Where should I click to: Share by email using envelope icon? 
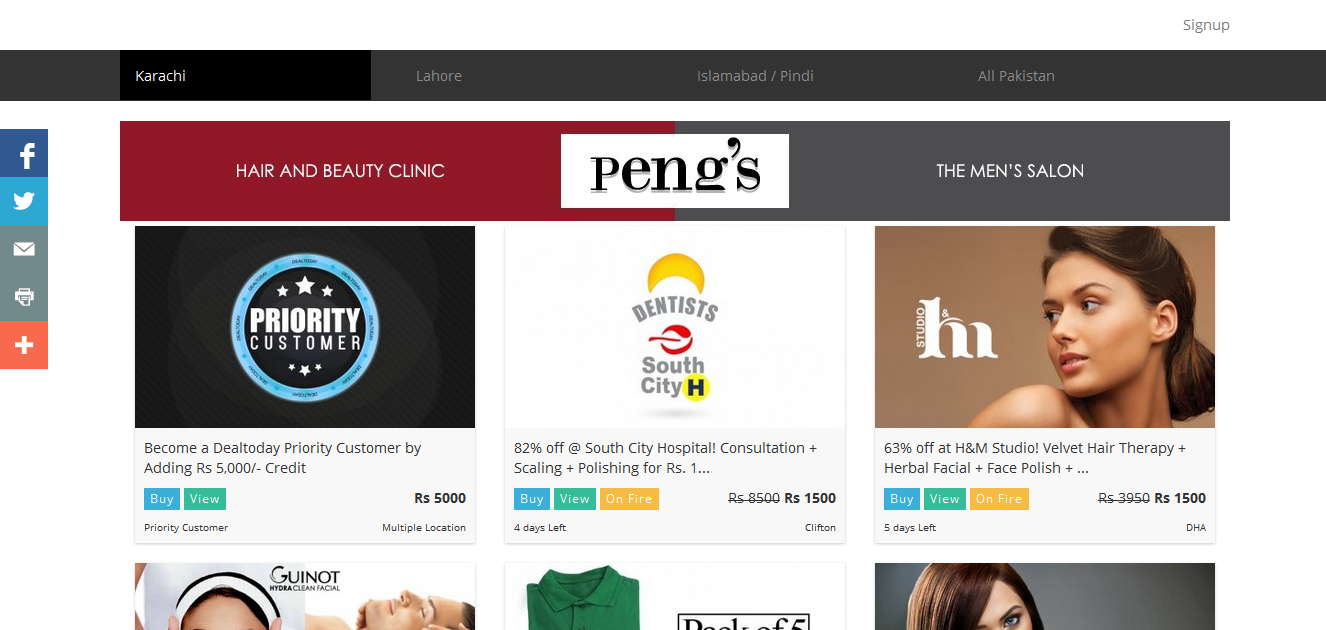[24, 249]
